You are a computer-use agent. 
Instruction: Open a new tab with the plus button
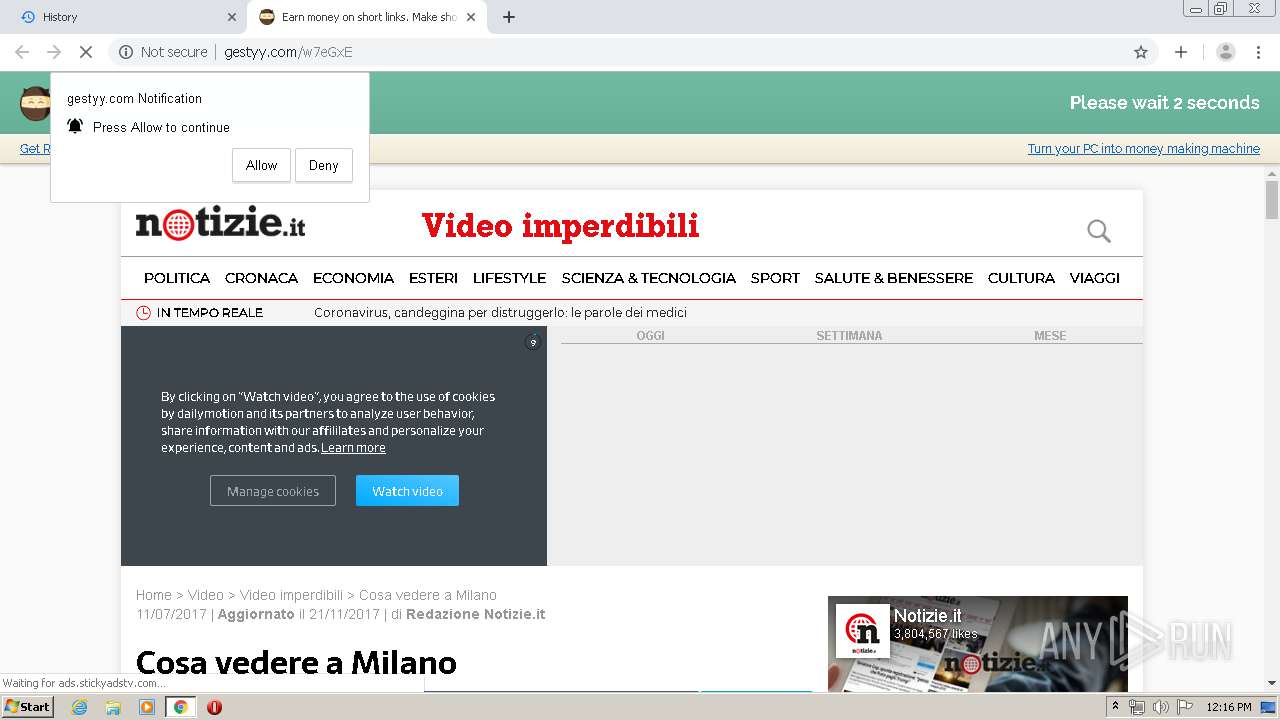509,17
